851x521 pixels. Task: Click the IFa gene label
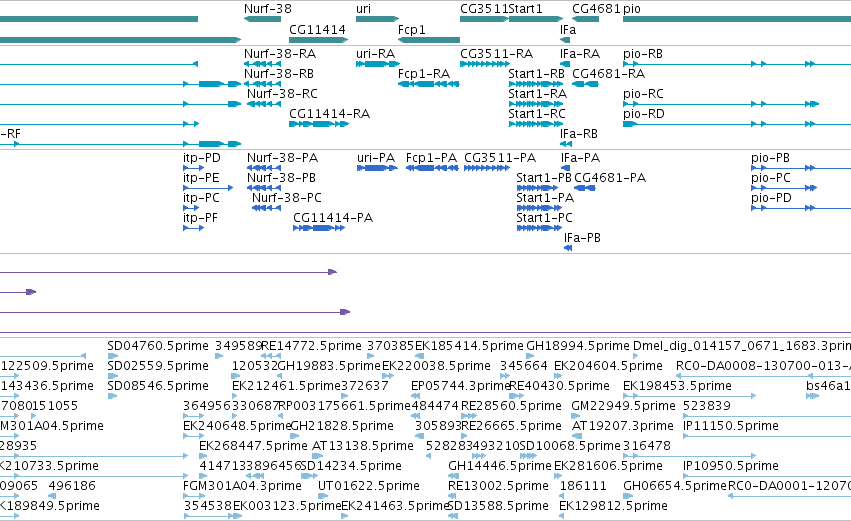point(568,29)
